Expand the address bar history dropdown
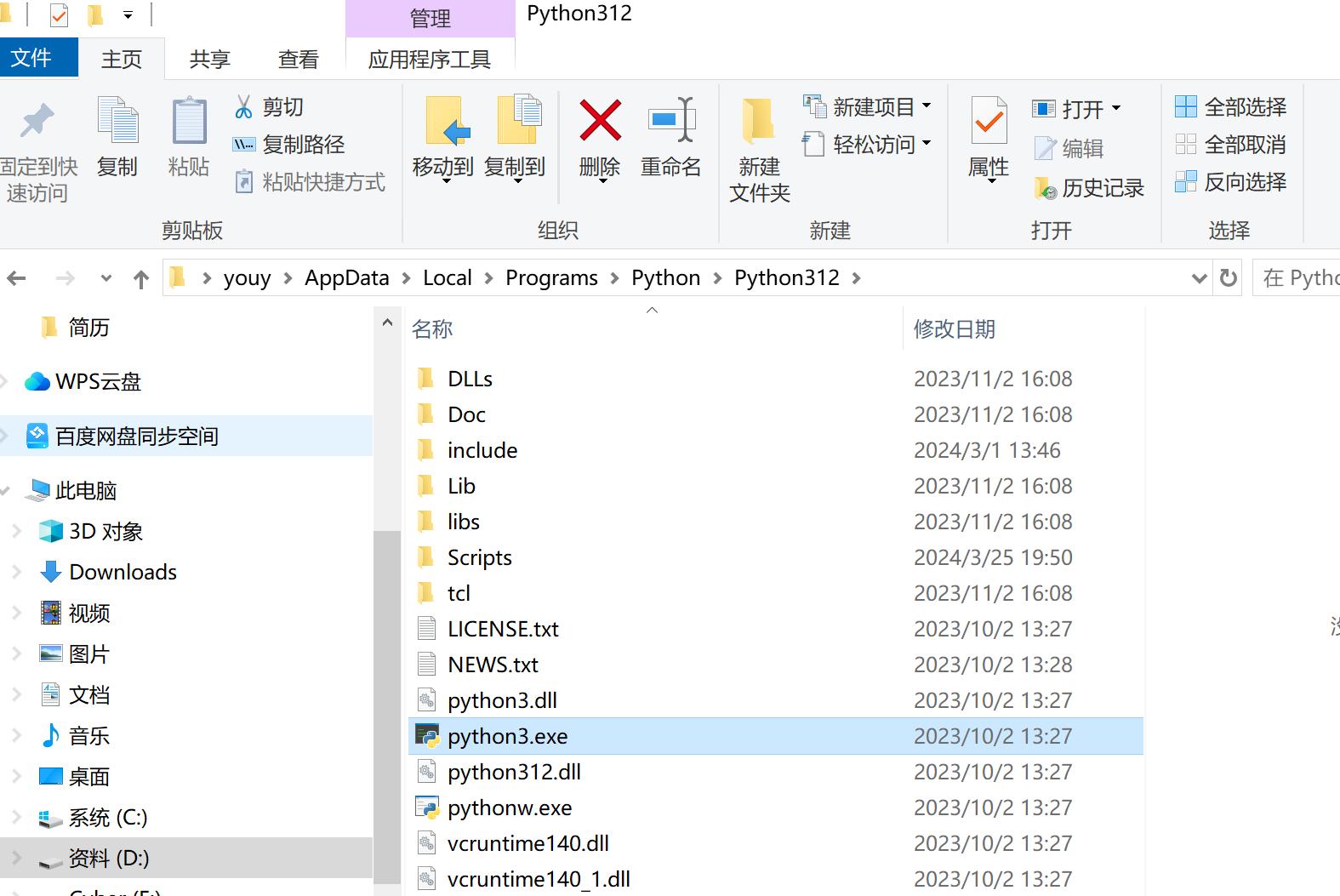Viewport: 1340px width, 896px height. pyautogui.click(x=1199, y=278)
